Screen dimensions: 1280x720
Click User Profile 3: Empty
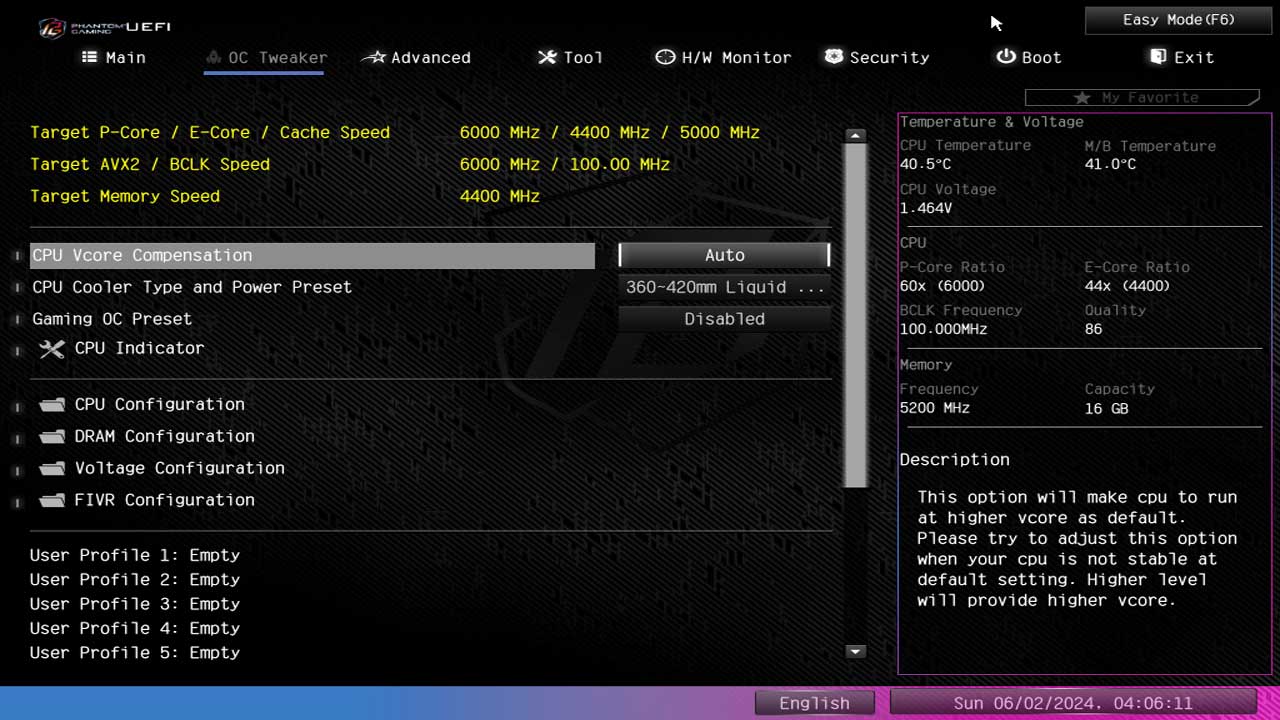tap(135, 604)
